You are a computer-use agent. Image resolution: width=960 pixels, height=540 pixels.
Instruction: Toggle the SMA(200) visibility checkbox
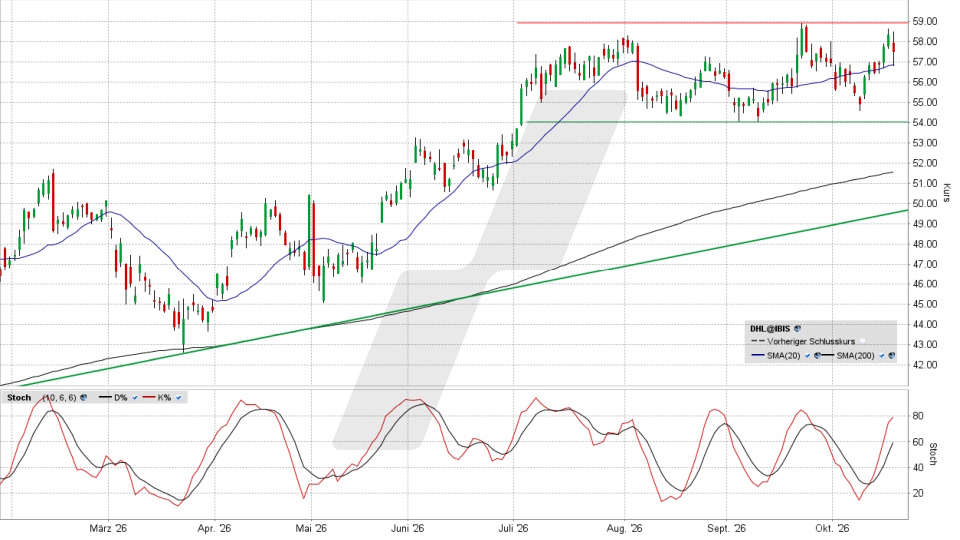point(882,356)
